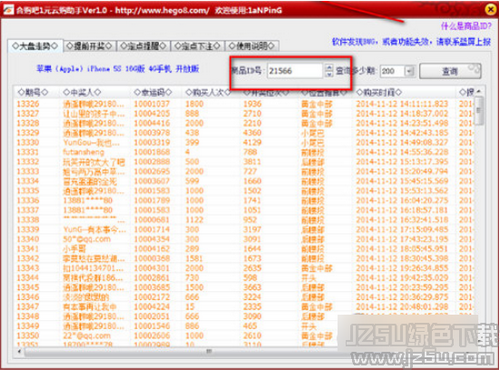Screen dimensions: 500x370
Task: Sort by the 中奖人 column header
Action: (82, 92)
